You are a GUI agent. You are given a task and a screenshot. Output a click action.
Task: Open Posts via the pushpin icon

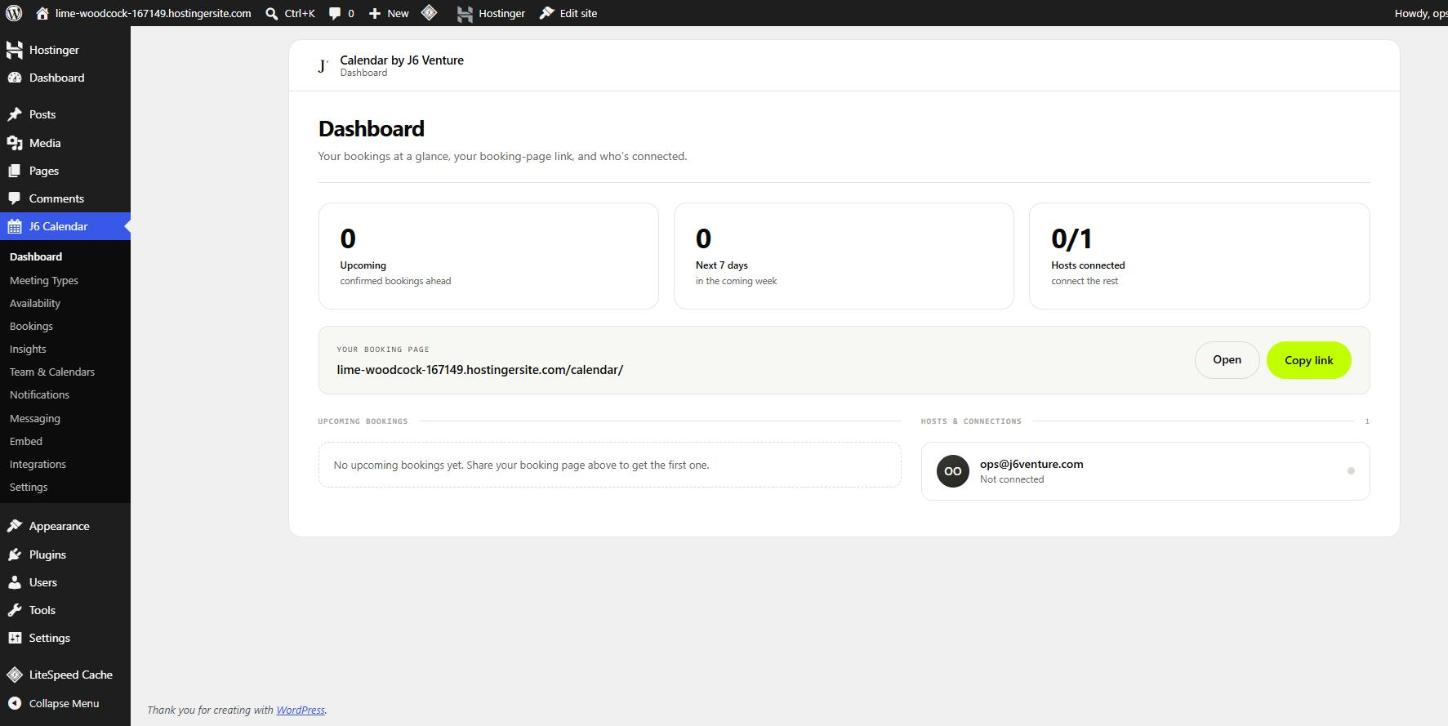15,115
